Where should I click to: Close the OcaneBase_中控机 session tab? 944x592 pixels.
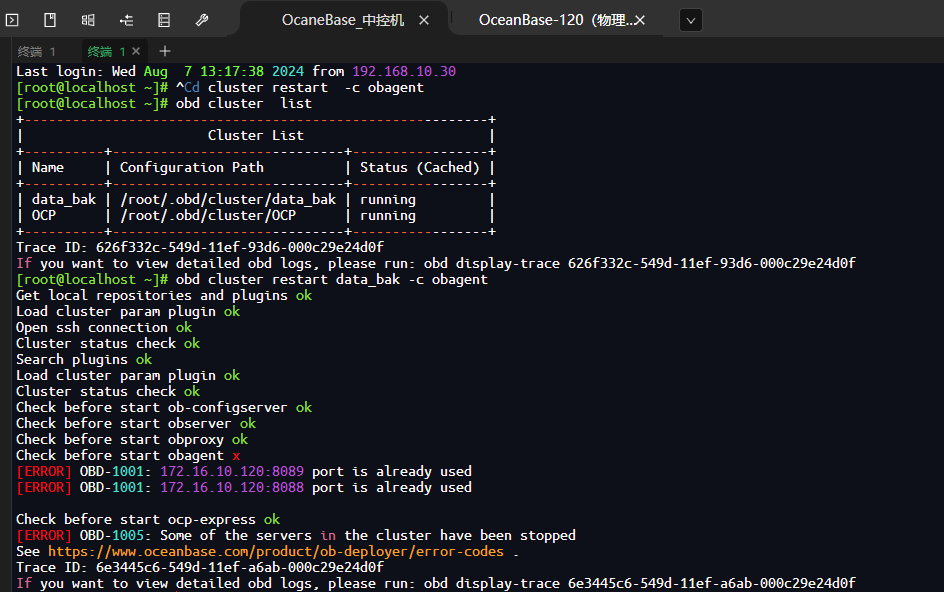coord(424,20)
